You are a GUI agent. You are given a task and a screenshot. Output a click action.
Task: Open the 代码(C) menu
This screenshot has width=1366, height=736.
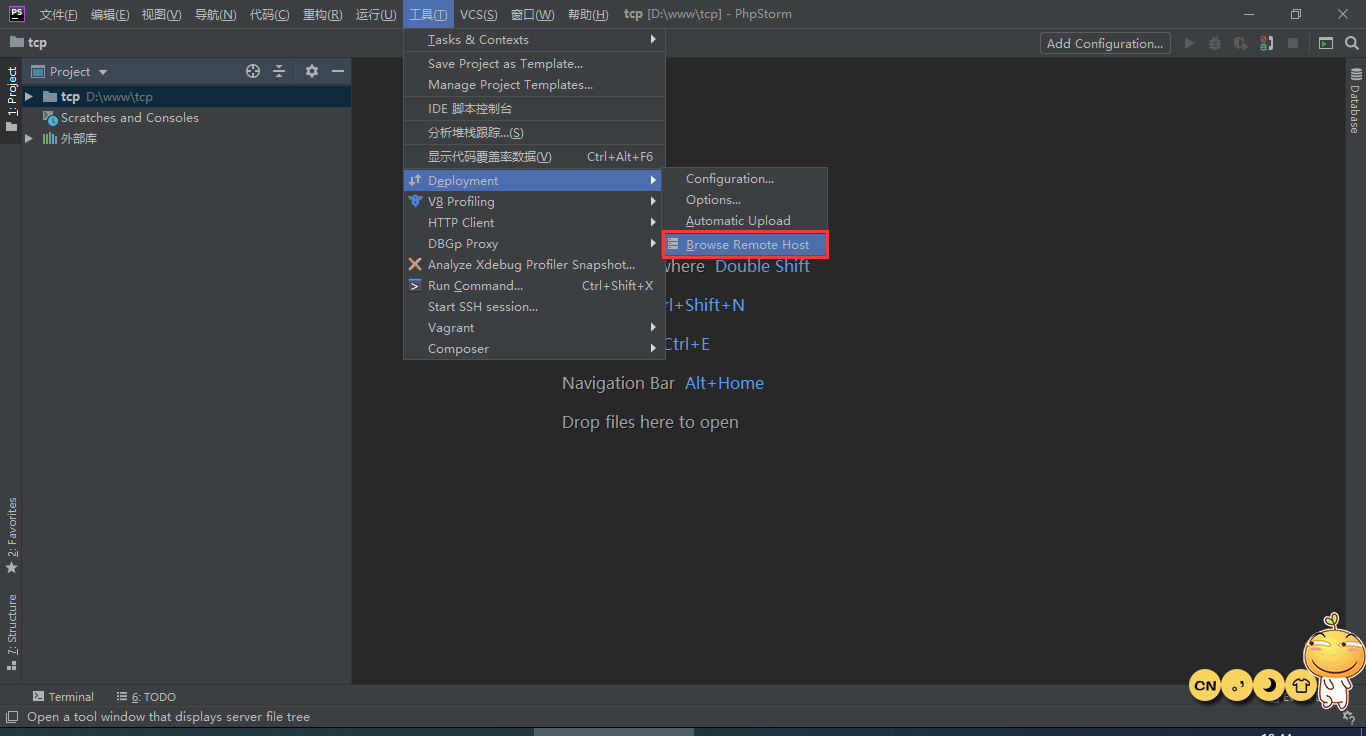[x=269, y=14]
